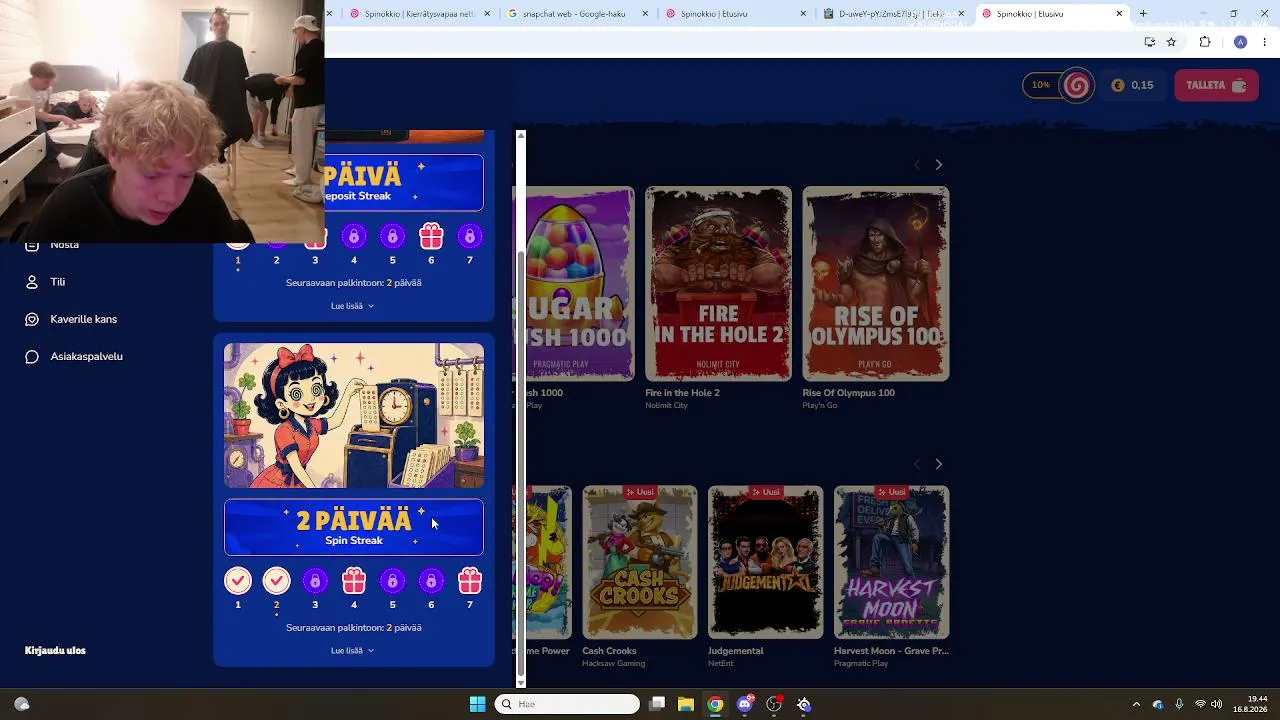The height and width of the screenshot is (720, 1280).
Task: Open File Explorer from the taskbar
Action: coord(686,704)
